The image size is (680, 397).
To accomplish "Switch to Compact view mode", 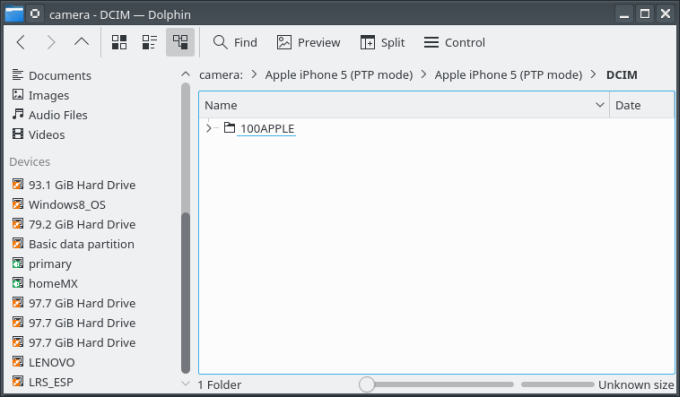I will tap(150, 42).
